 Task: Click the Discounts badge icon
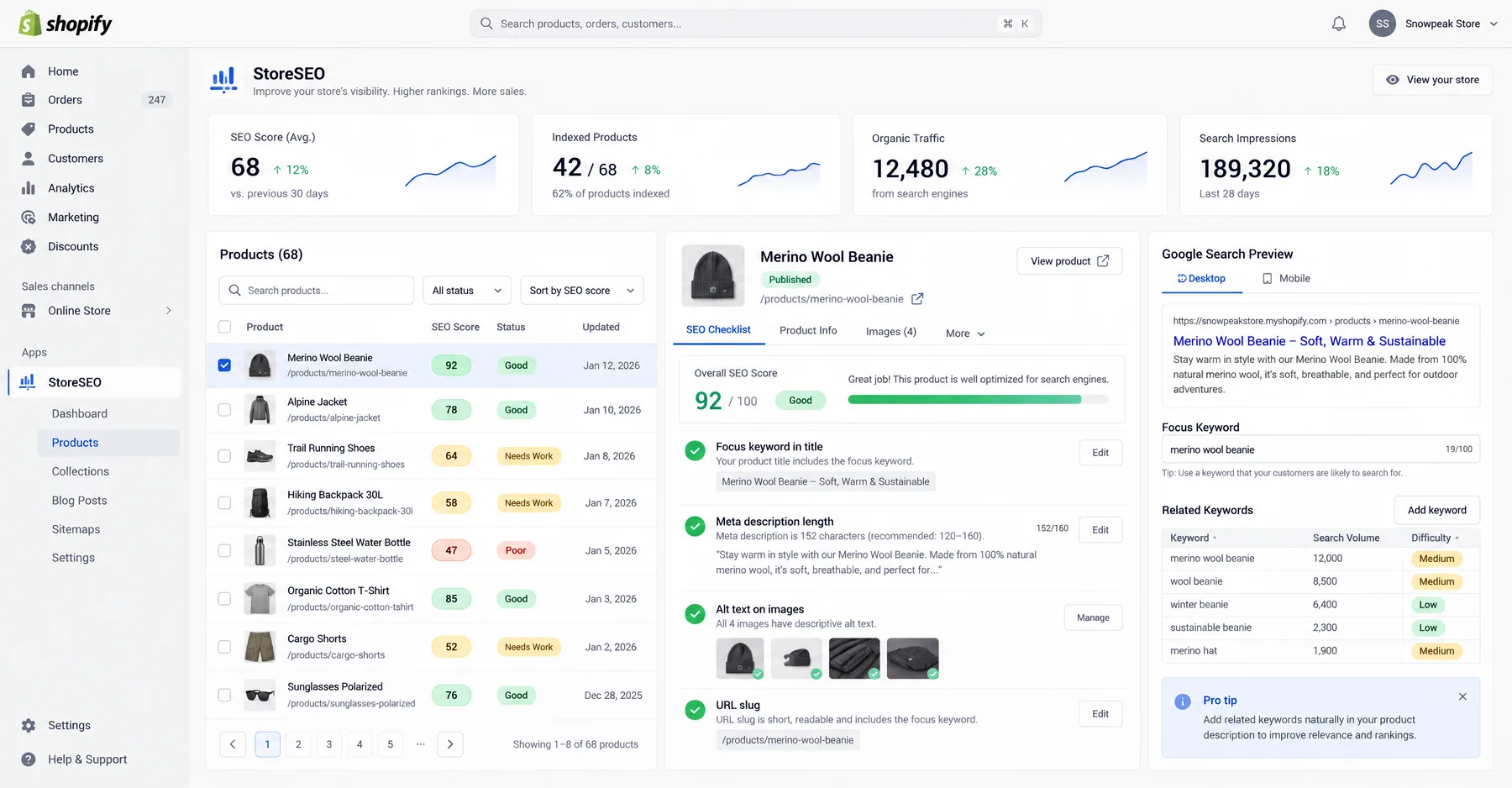29,246
